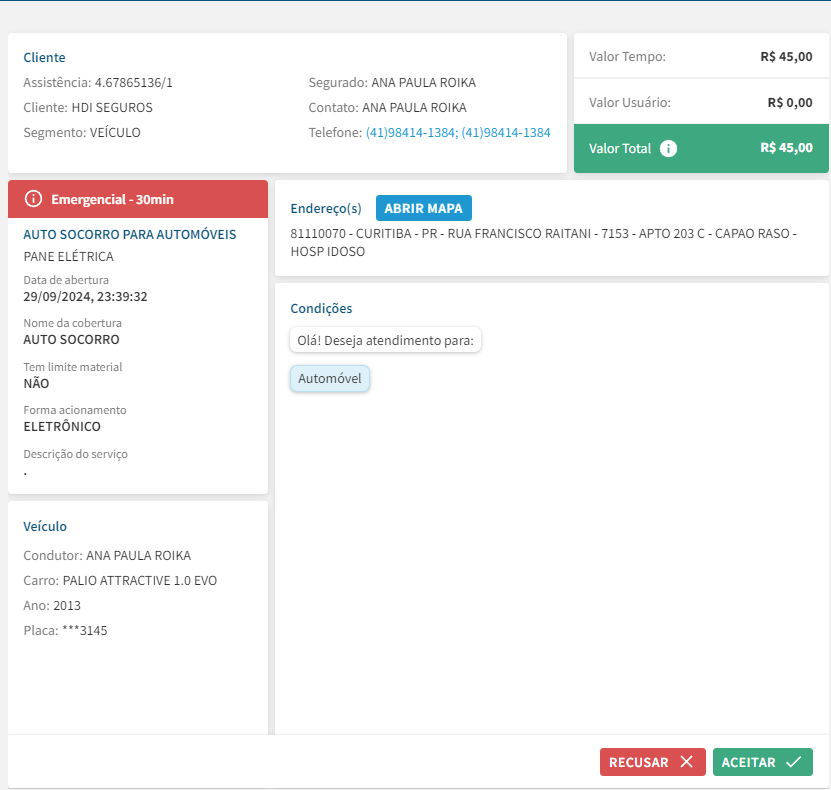The image size is (831, 790).
Task: Click the Valor Tempo row
Action: point(700,57)
